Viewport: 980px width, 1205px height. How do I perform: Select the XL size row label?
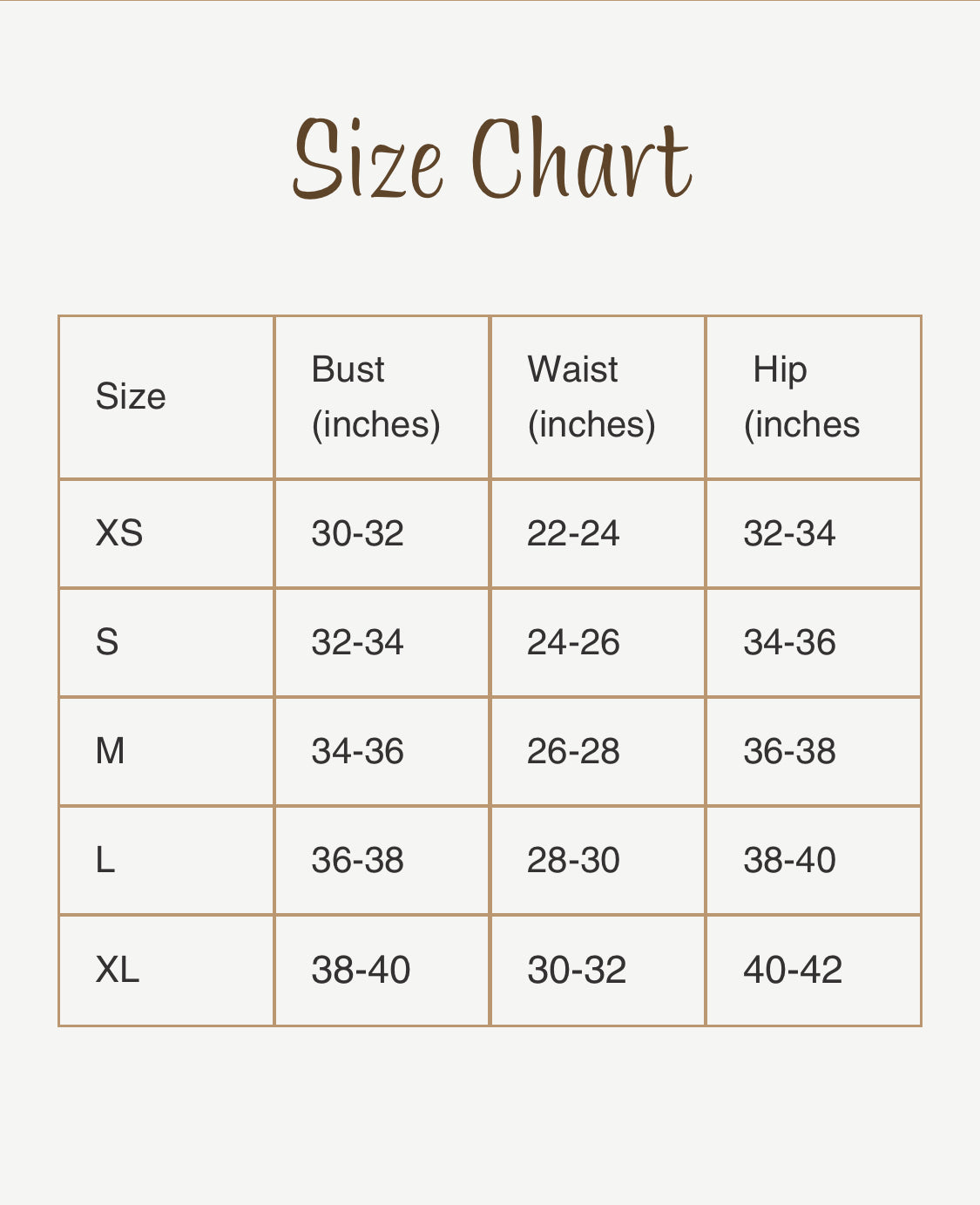(x=118, y=970)
